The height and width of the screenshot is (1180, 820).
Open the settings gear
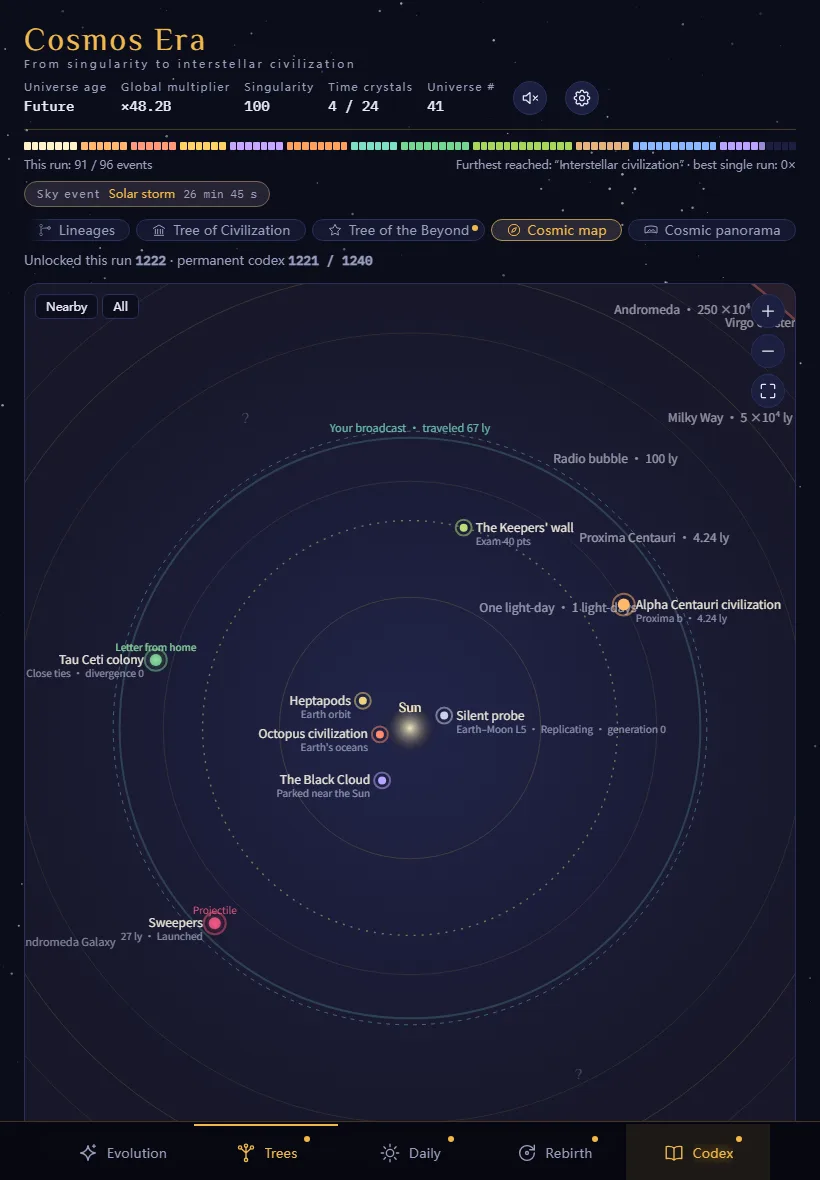[582, 98]
